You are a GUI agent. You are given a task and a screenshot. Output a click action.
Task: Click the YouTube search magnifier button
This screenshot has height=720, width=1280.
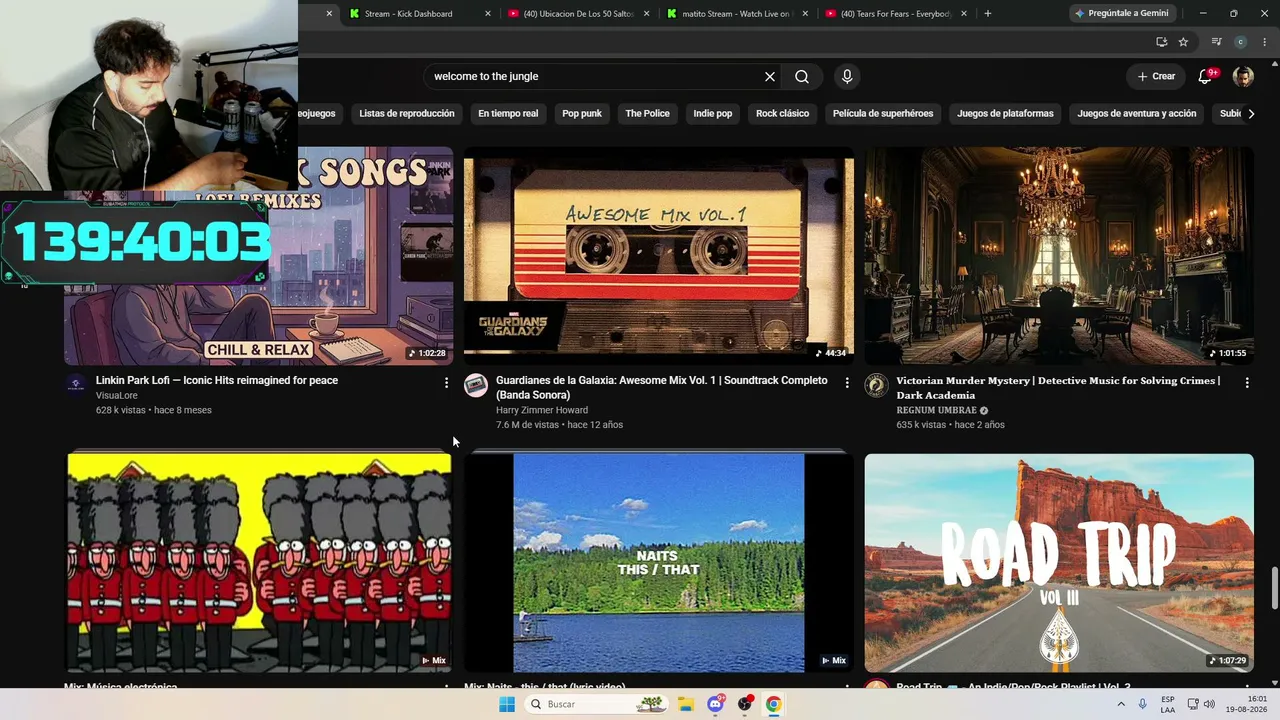coord(802,77)
